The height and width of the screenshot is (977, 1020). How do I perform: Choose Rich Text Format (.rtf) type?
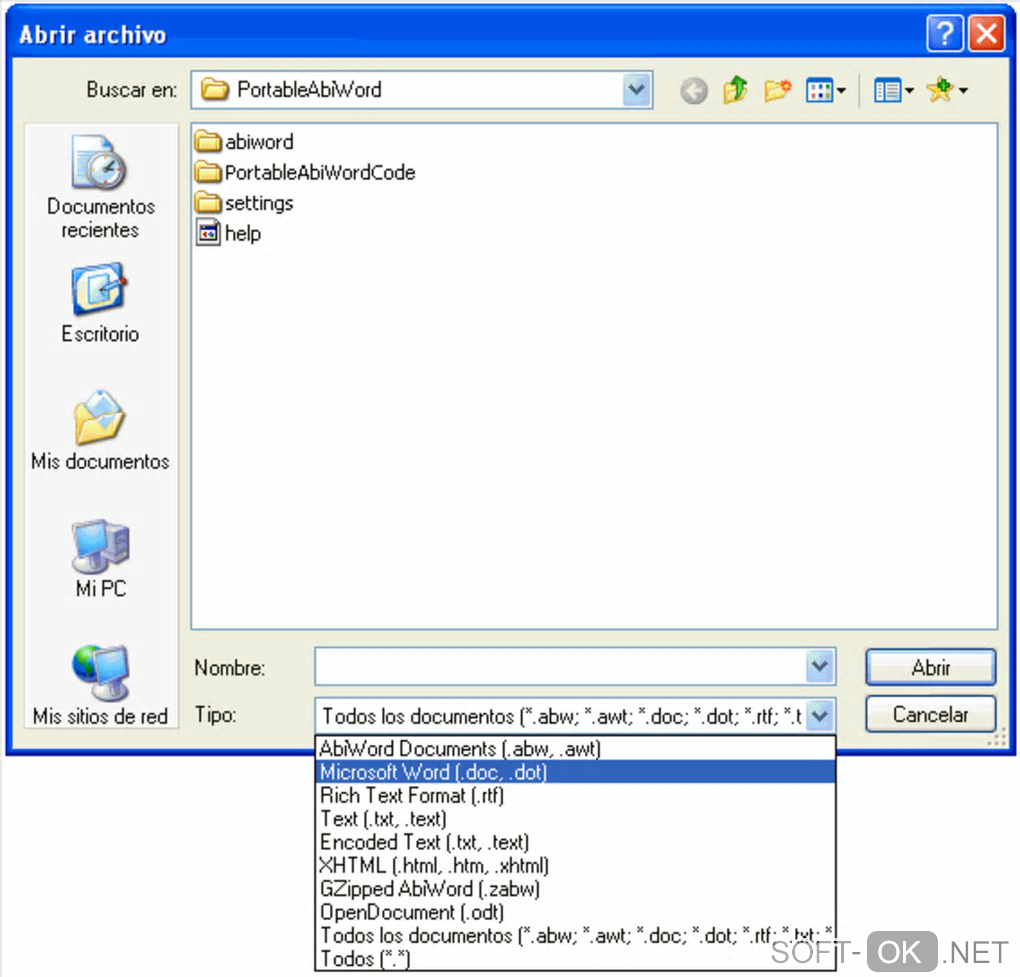[x=575, y=796]
